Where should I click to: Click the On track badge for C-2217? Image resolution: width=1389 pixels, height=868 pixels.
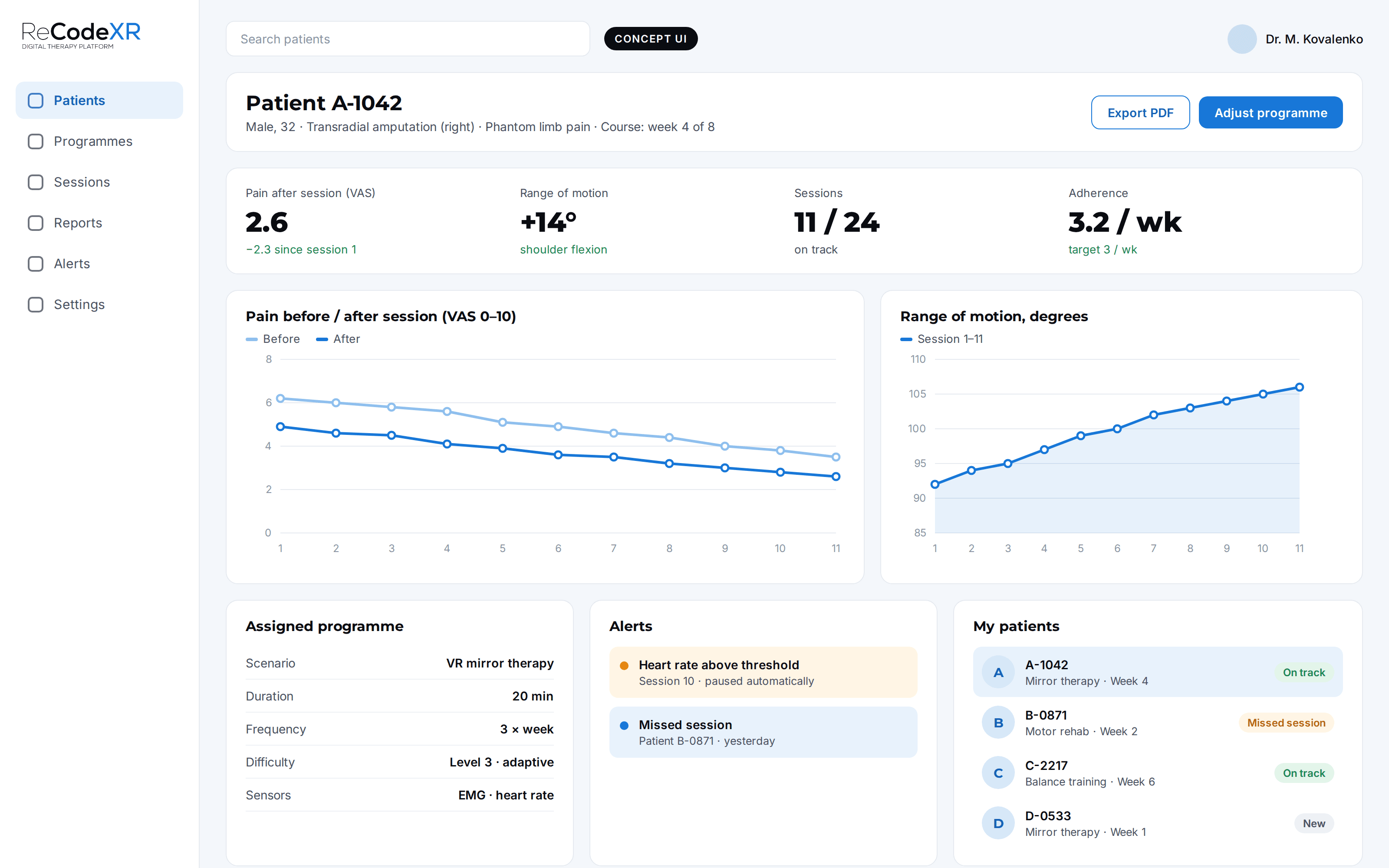tap(1304, 773)
